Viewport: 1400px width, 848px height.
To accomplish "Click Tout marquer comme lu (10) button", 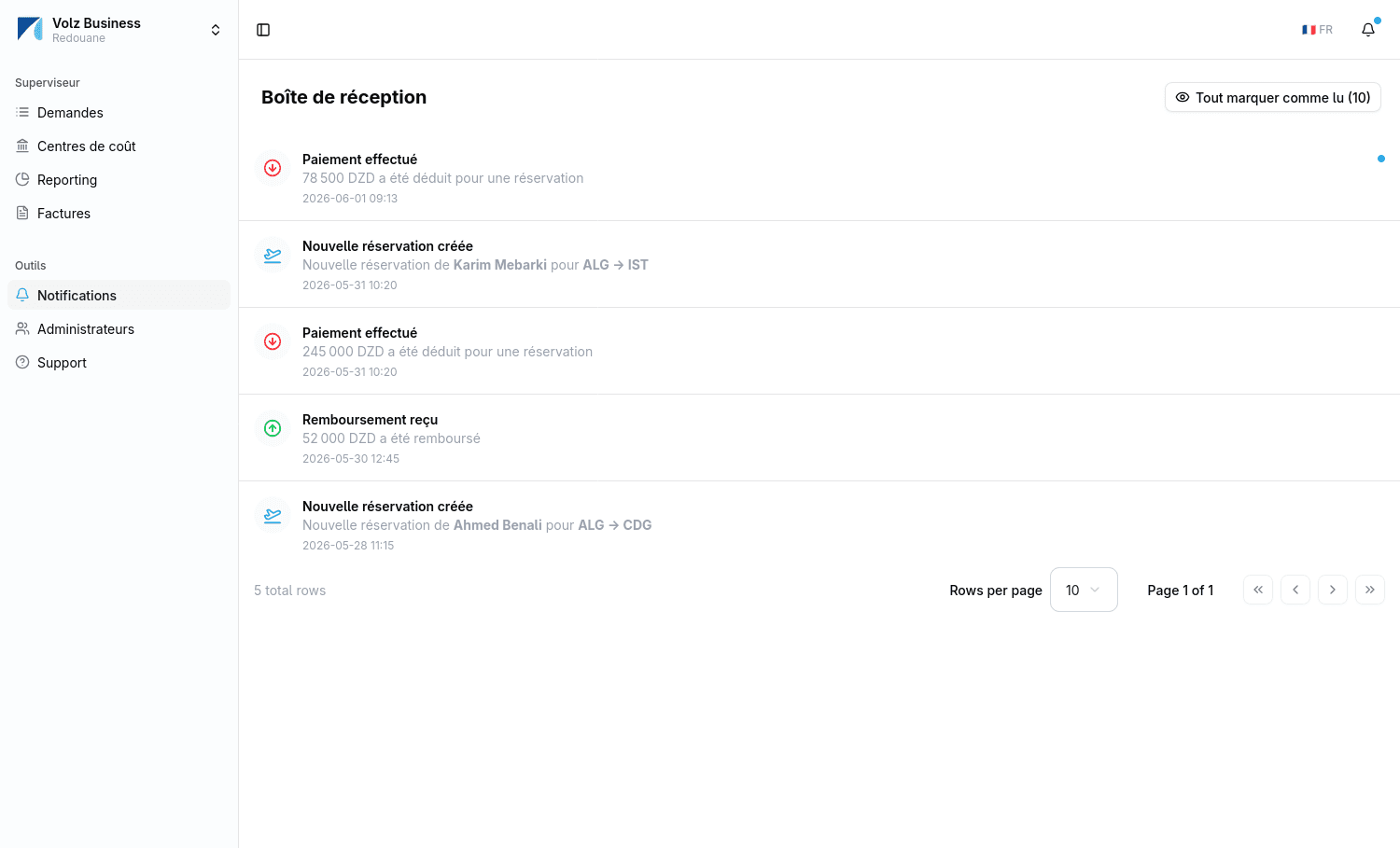I will coord(1273,97).
